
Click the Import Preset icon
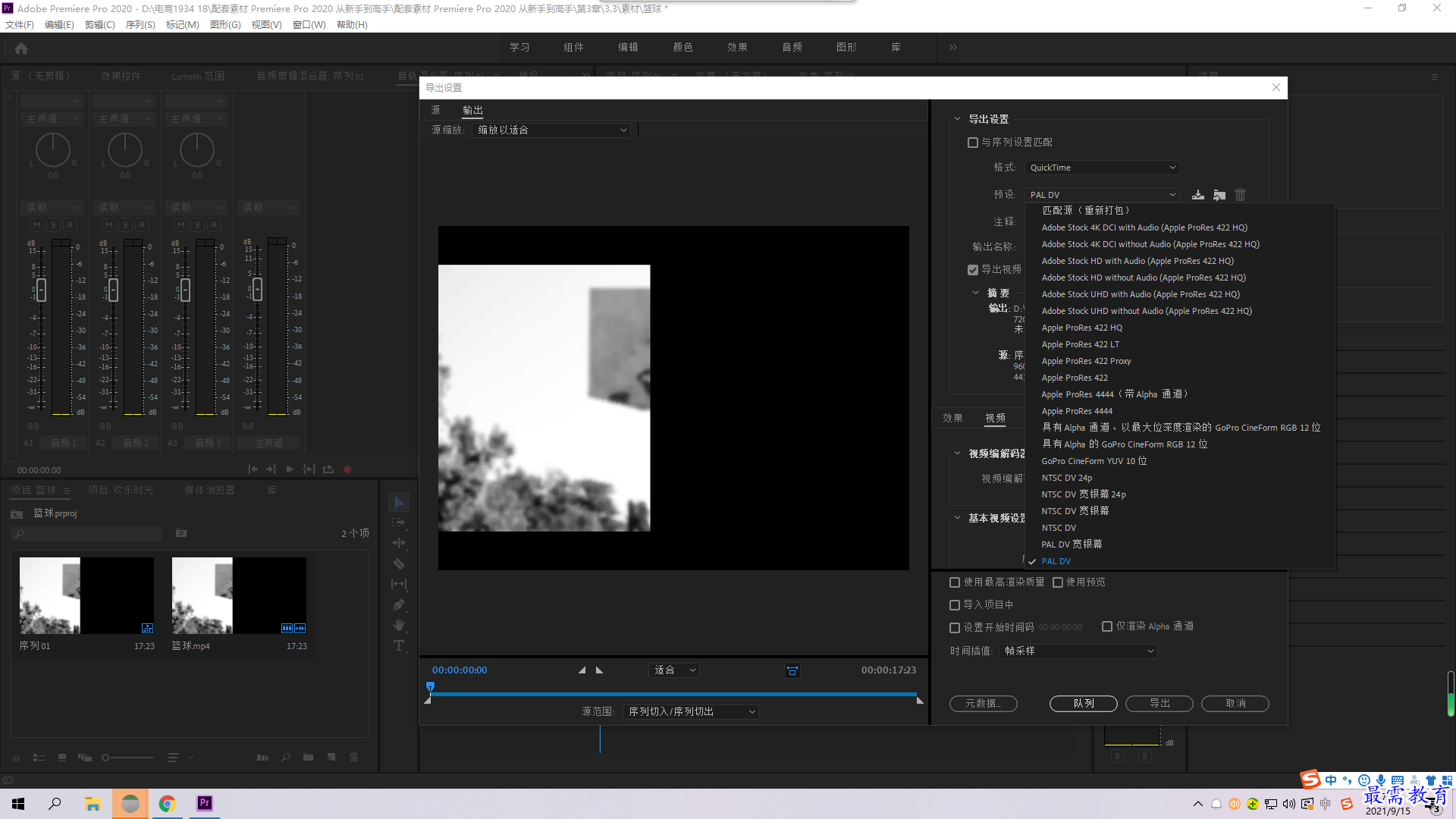[x=1219, y=195]
